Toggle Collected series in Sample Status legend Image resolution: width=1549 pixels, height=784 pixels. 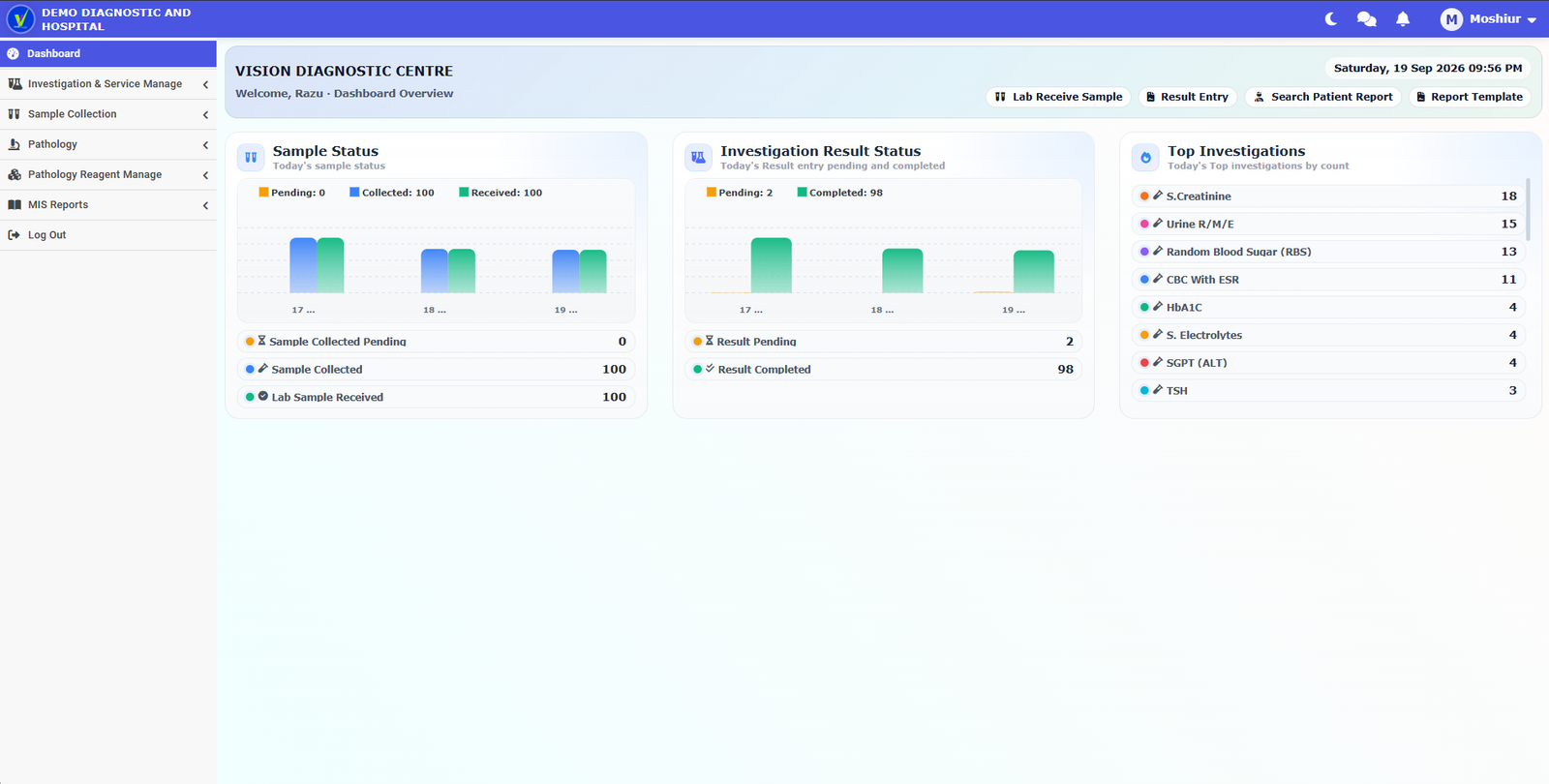click(x=391, y=193)
